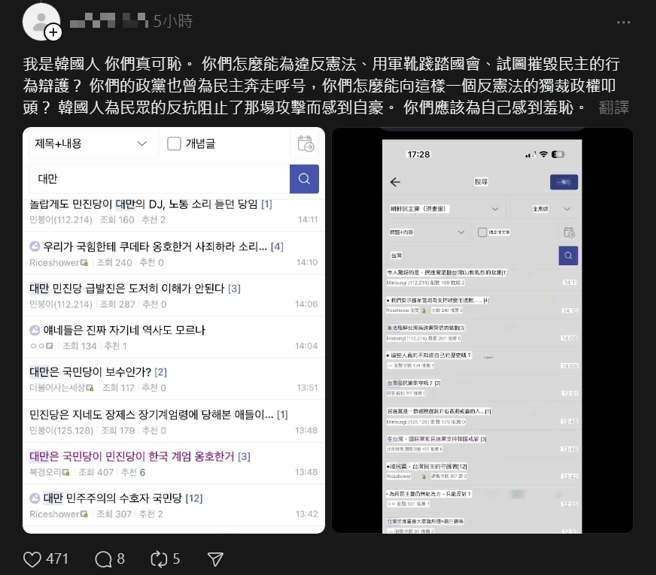Screen dimensions: 656x575
Task: Click post title 얘네들은 진짜 자기네 역사도 모르나
Action: 124,330
